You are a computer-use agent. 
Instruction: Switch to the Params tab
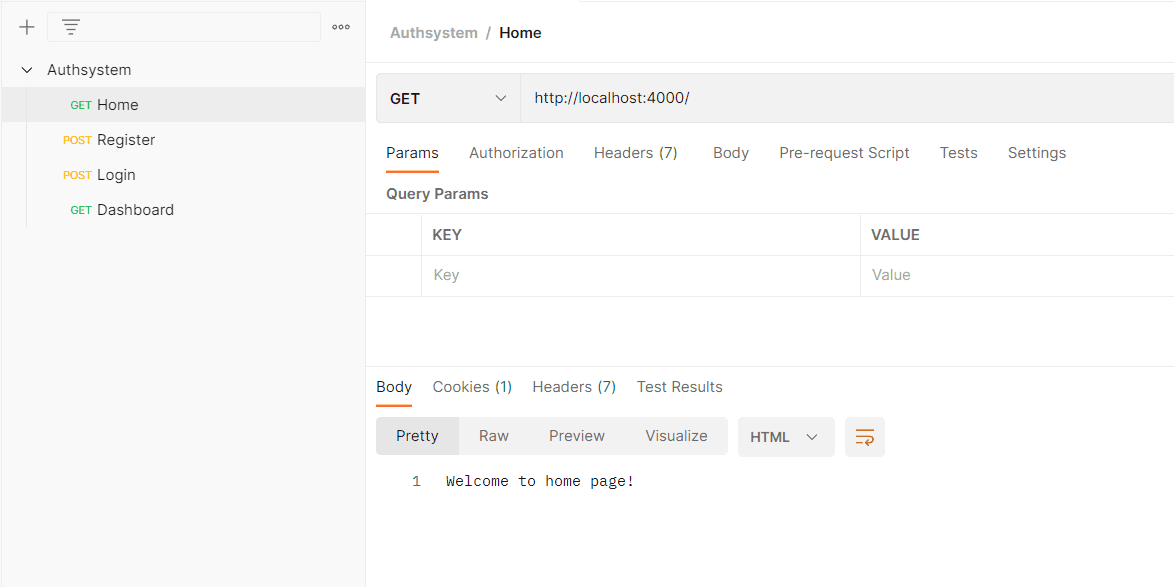click(412, 153)
